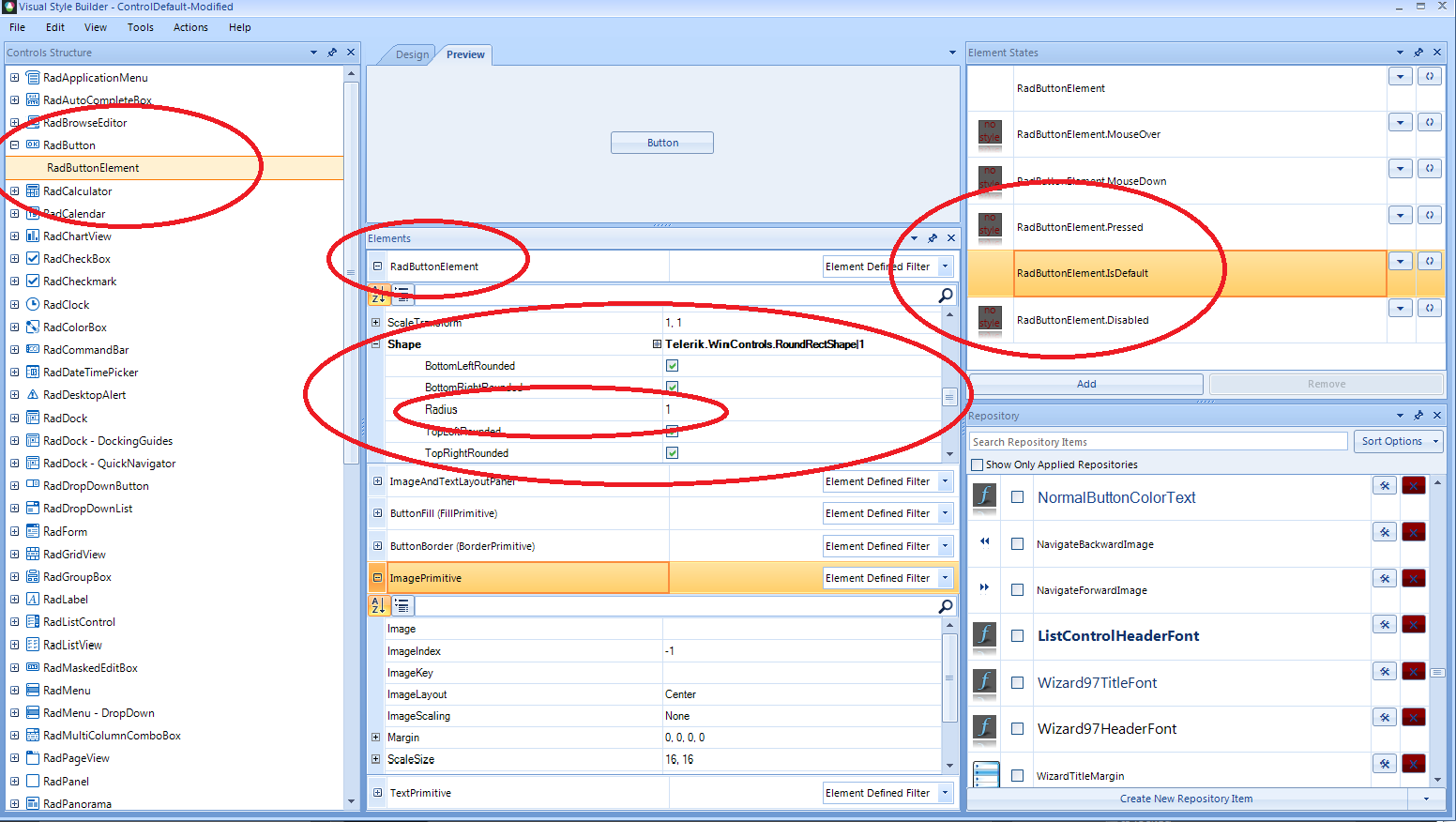
Task: Open the Edit menu
Action: pos(55,27)
